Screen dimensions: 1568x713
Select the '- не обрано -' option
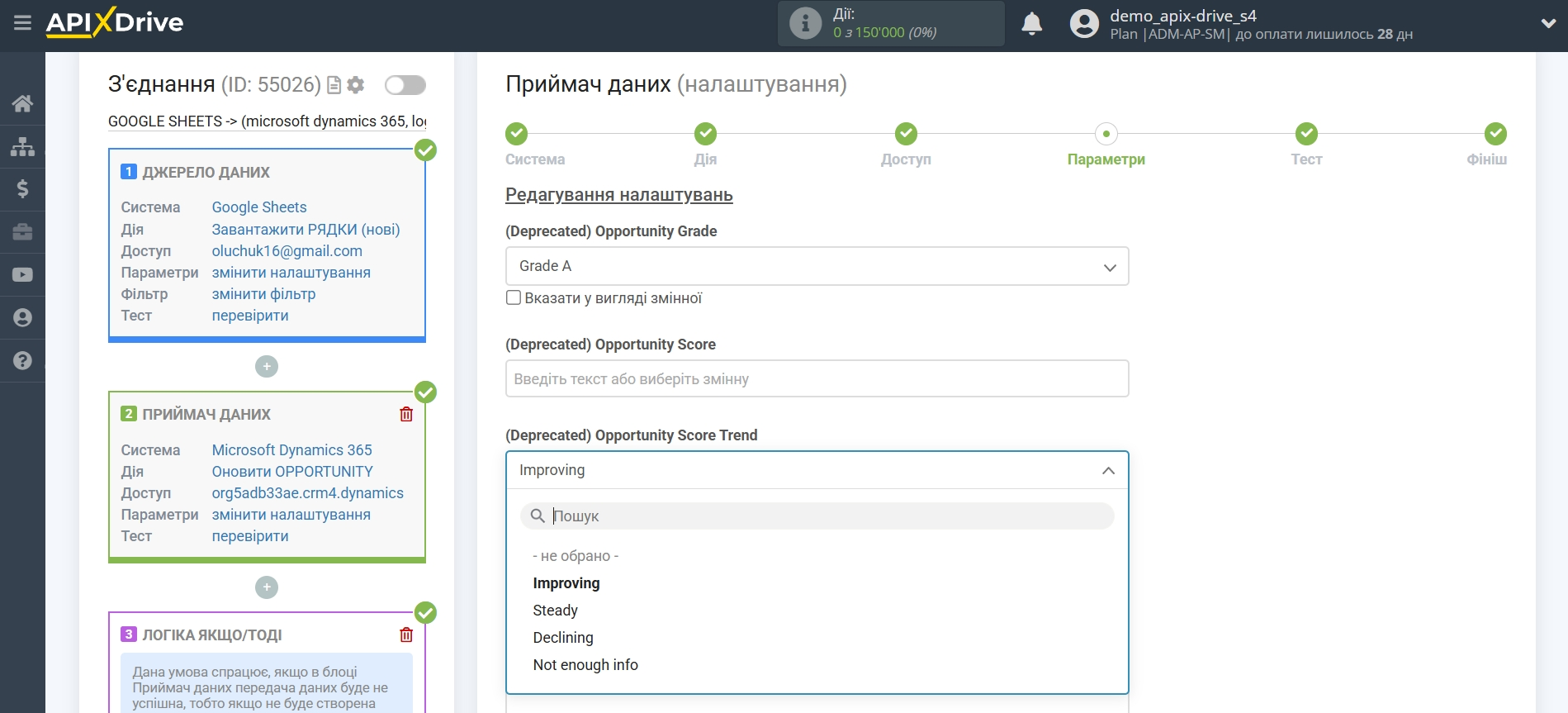click(x=576, y=556)
